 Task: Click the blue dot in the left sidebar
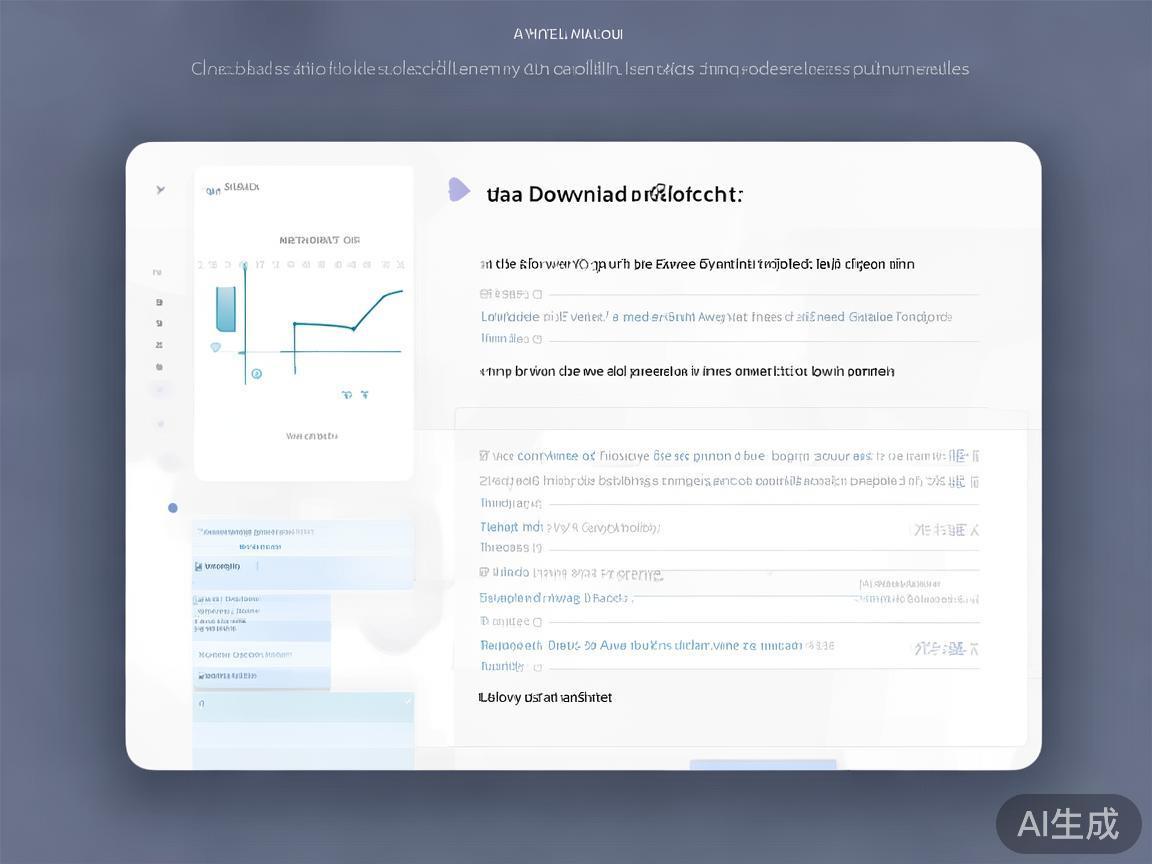[x=172, y=508]
